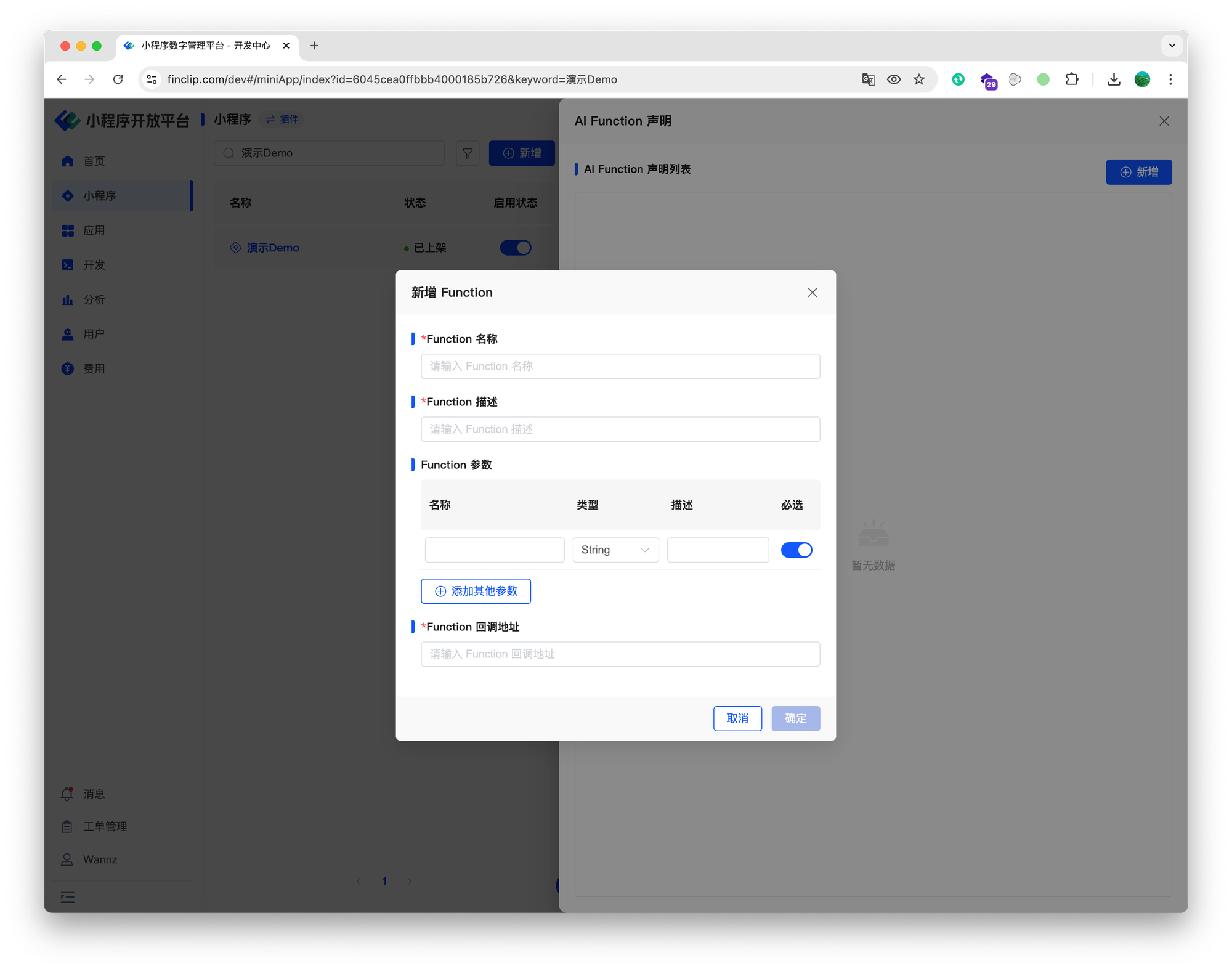
Task: Toggle the 必选 required switch off
Action: click(x=796, y=550)
